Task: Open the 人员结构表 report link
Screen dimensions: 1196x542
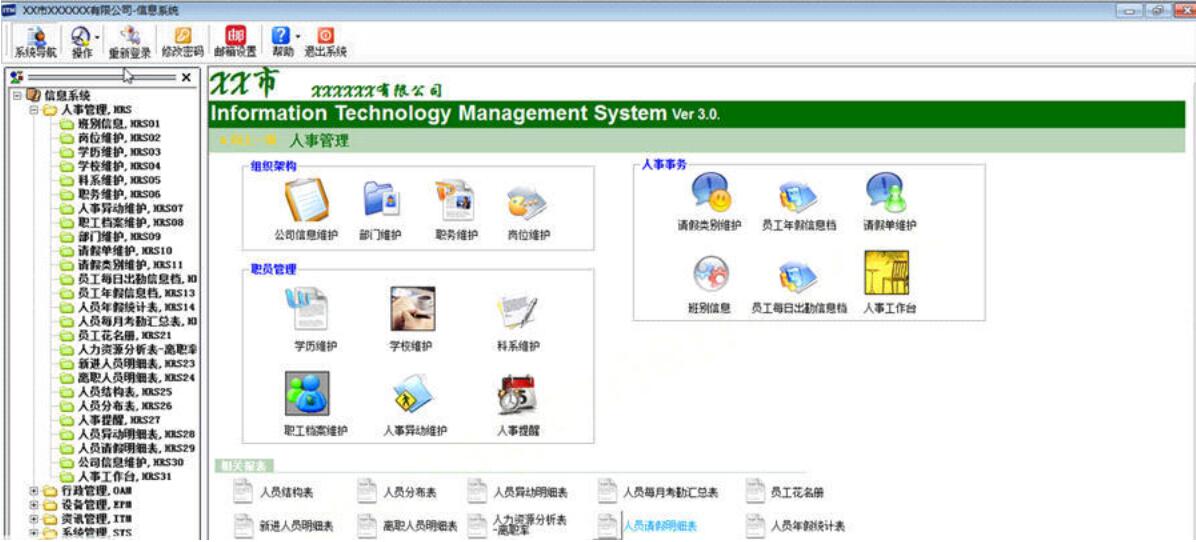Action: tap(286, 492)
